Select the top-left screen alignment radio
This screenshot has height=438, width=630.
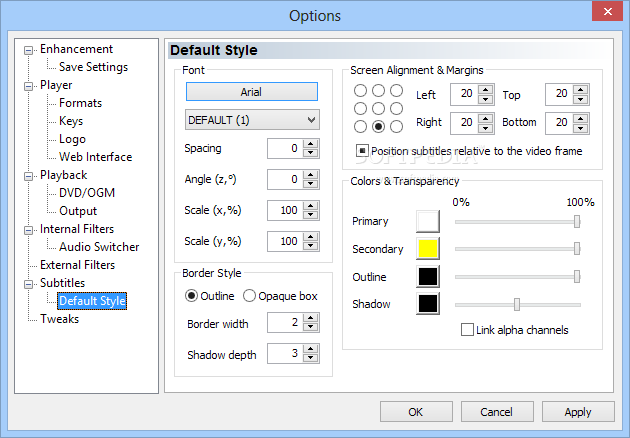point(360,90)
